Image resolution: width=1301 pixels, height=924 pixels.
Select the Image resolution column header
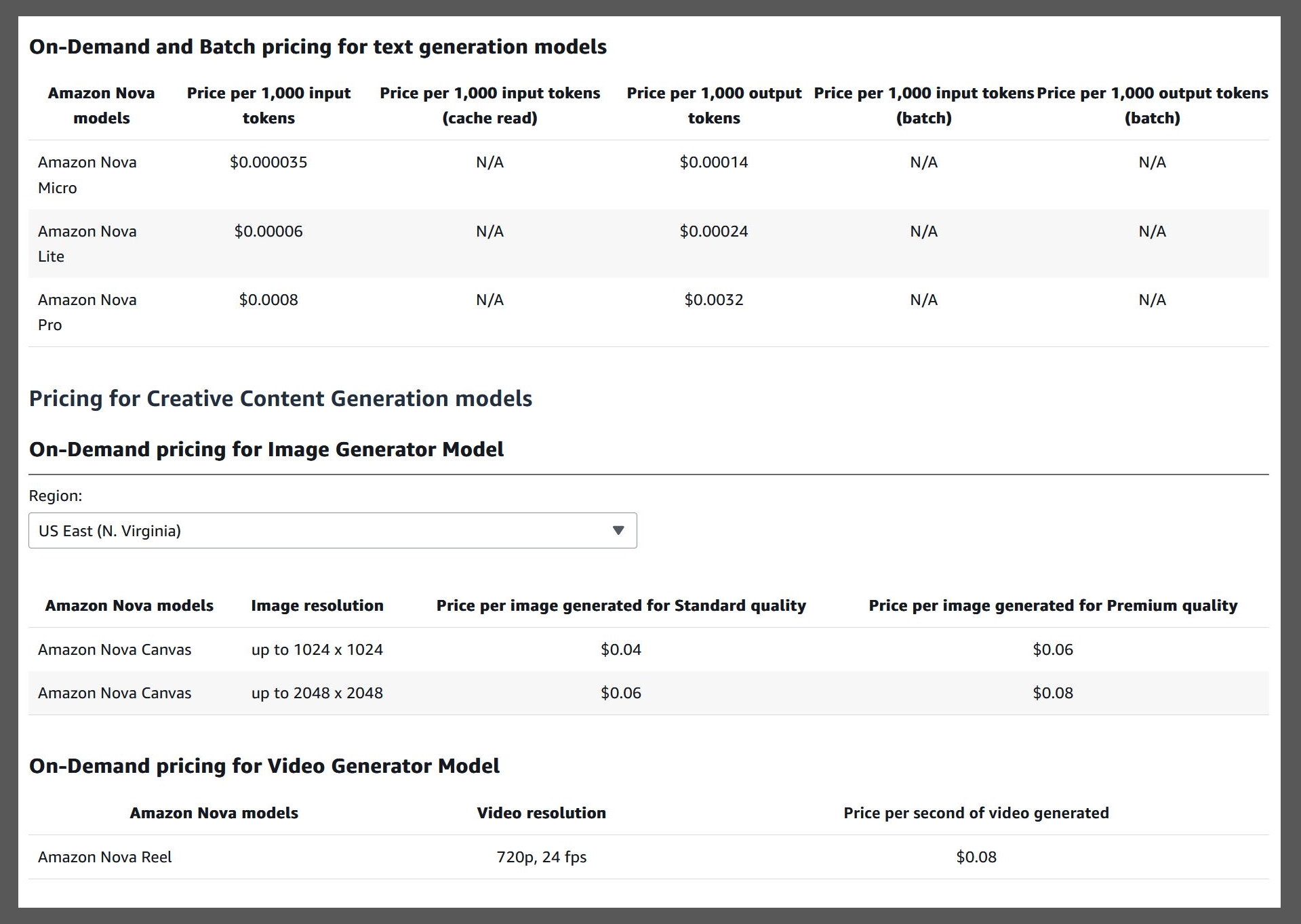(317, 605)
